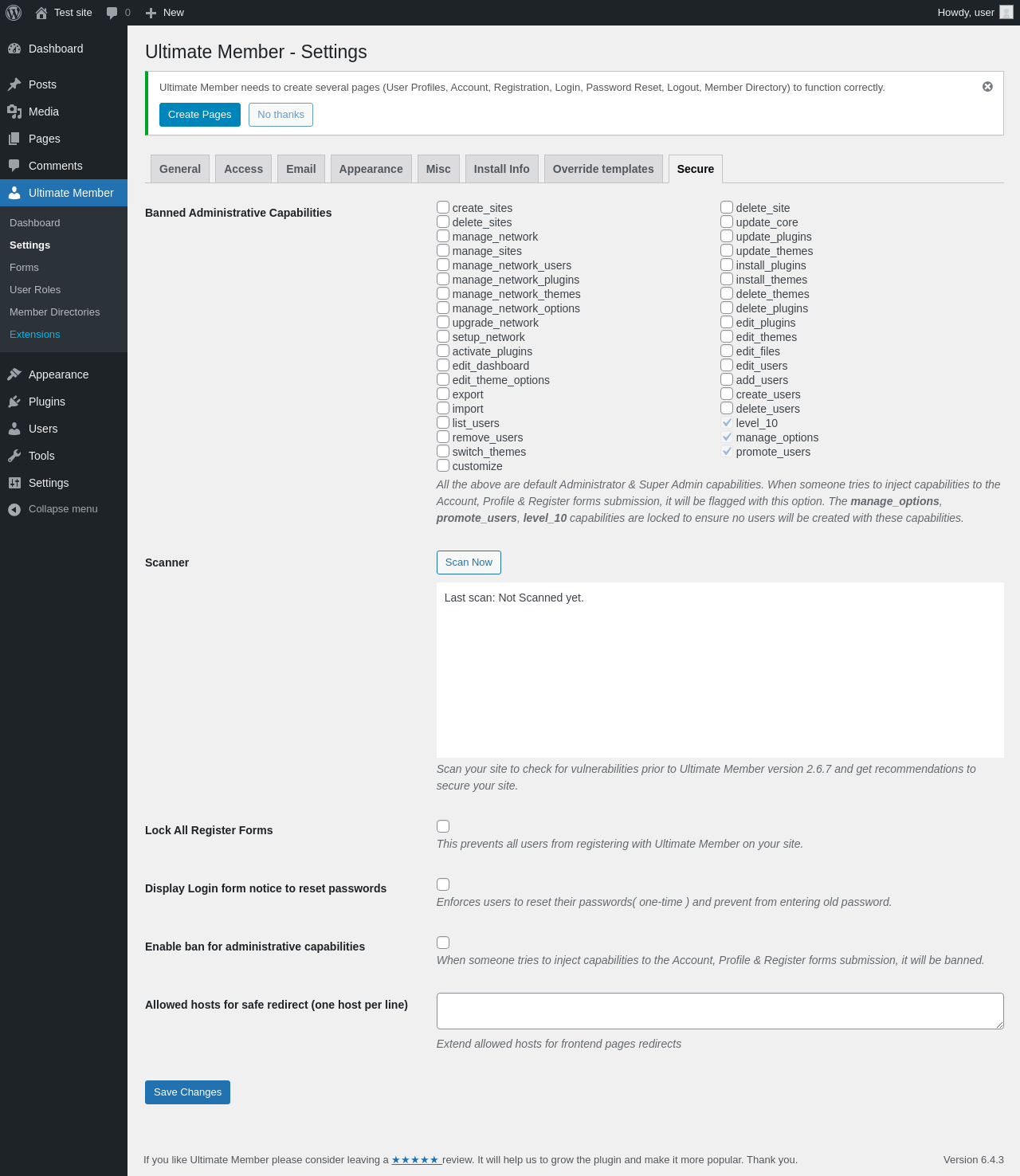The image size is (1020, 1176).
Task: Click the Settings sliders icon in sidebar
Action: click(x=14, y=483)
